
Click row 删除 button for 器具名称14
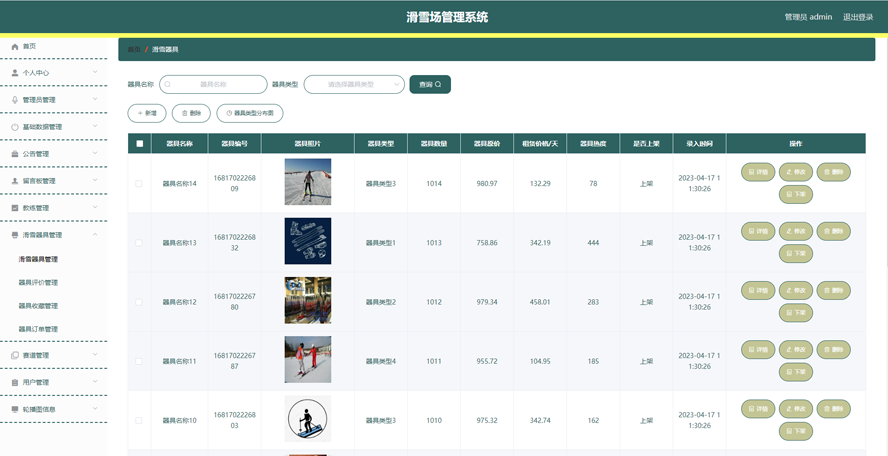click(834, 172)
